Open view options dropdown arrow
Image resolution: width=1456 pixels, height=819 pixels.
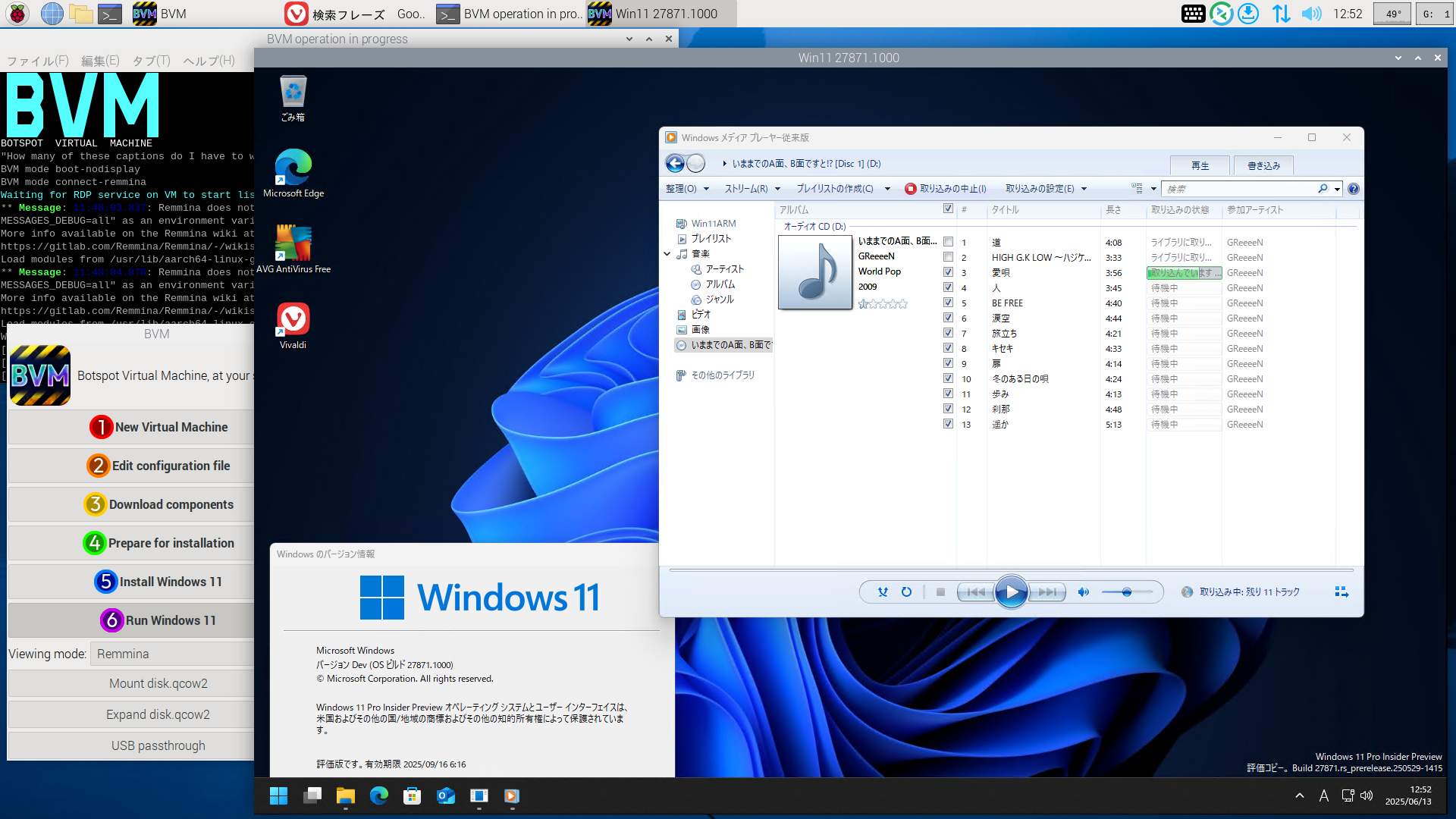point(1153,189)
